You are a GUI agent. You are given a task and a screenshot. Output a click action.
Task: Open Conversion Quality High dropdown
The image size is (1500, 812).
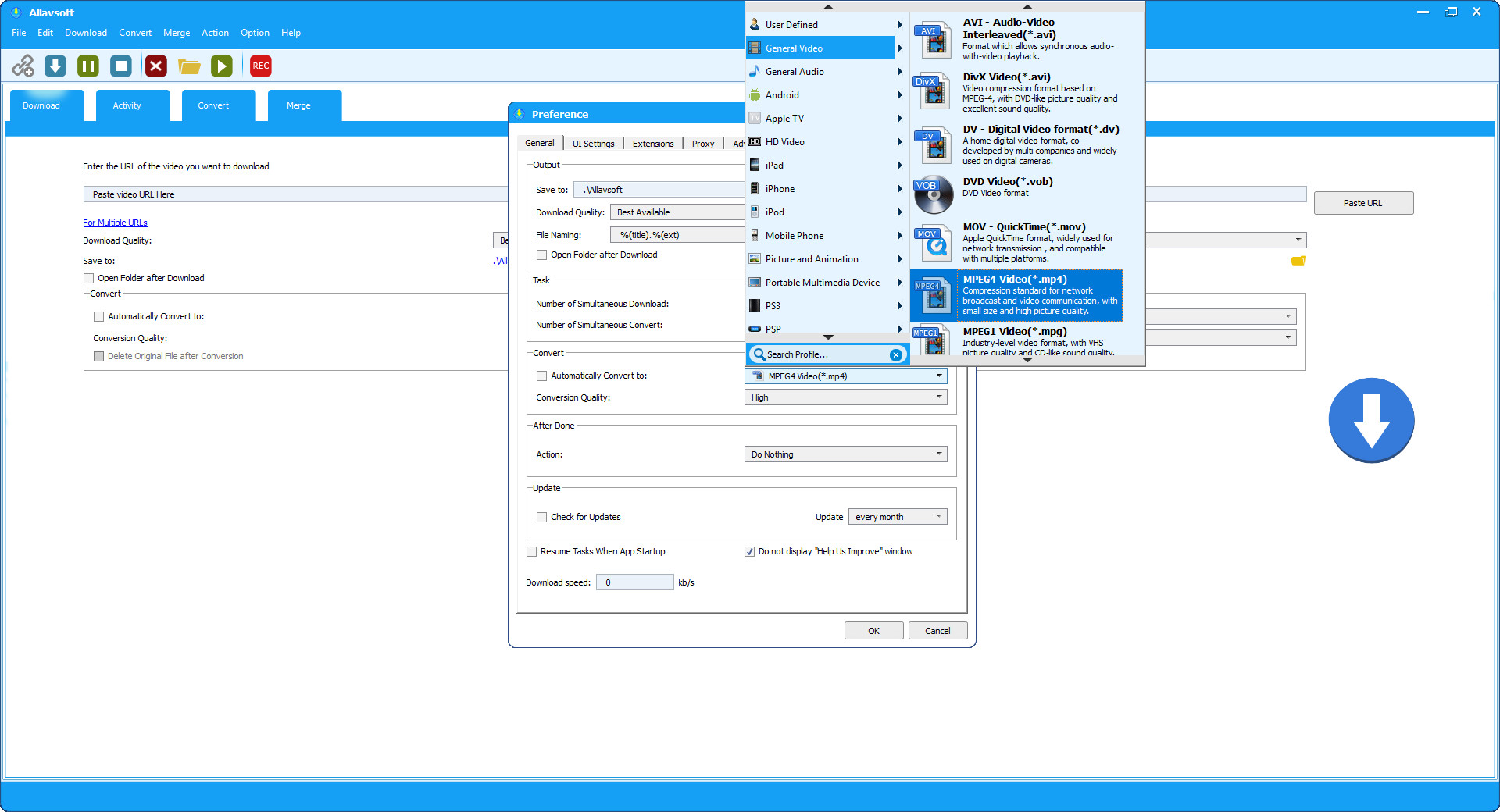pos(845,397)
